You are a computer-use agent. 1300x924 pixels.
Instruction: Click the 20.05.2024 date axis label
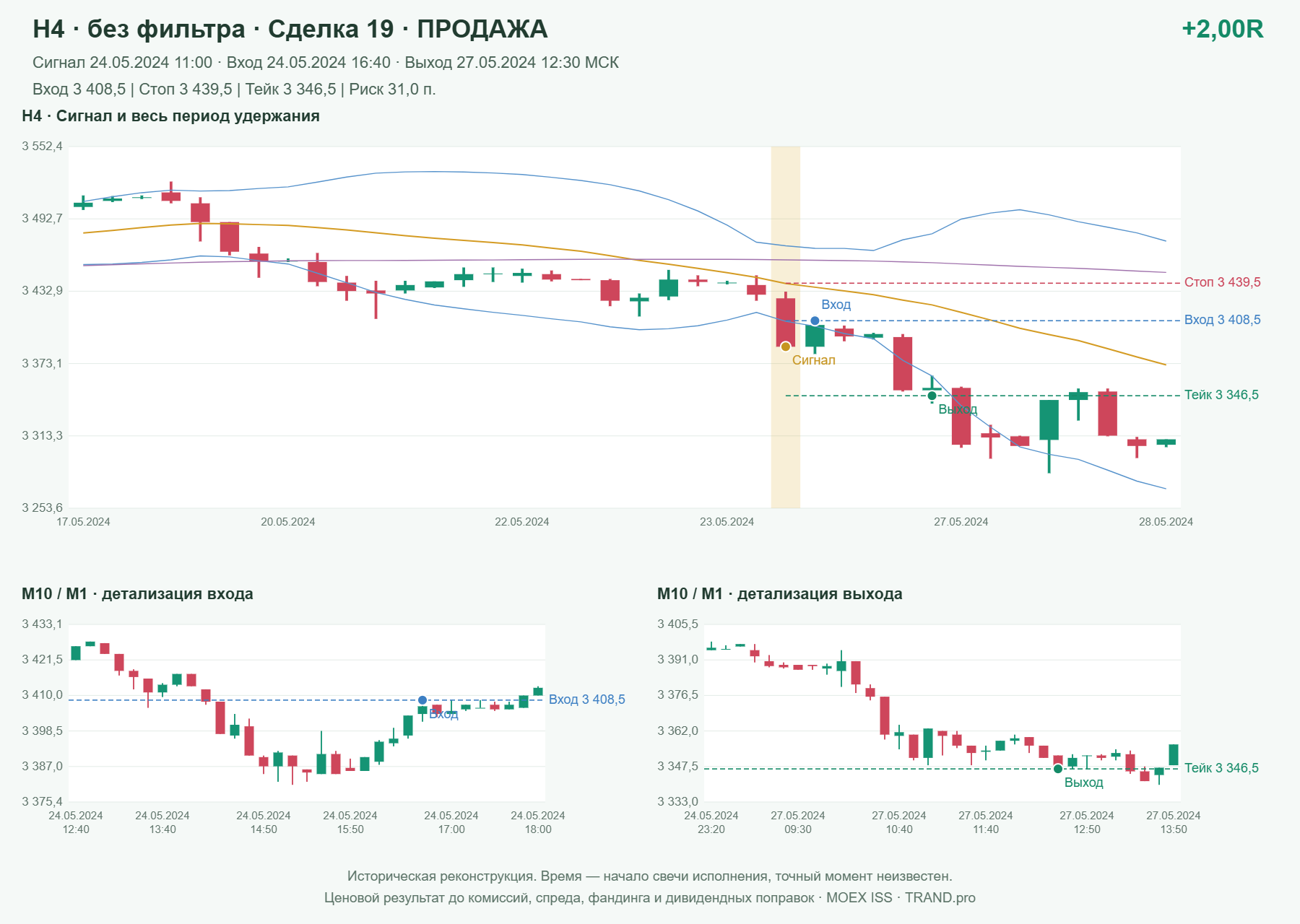click(x=288, y=522)
